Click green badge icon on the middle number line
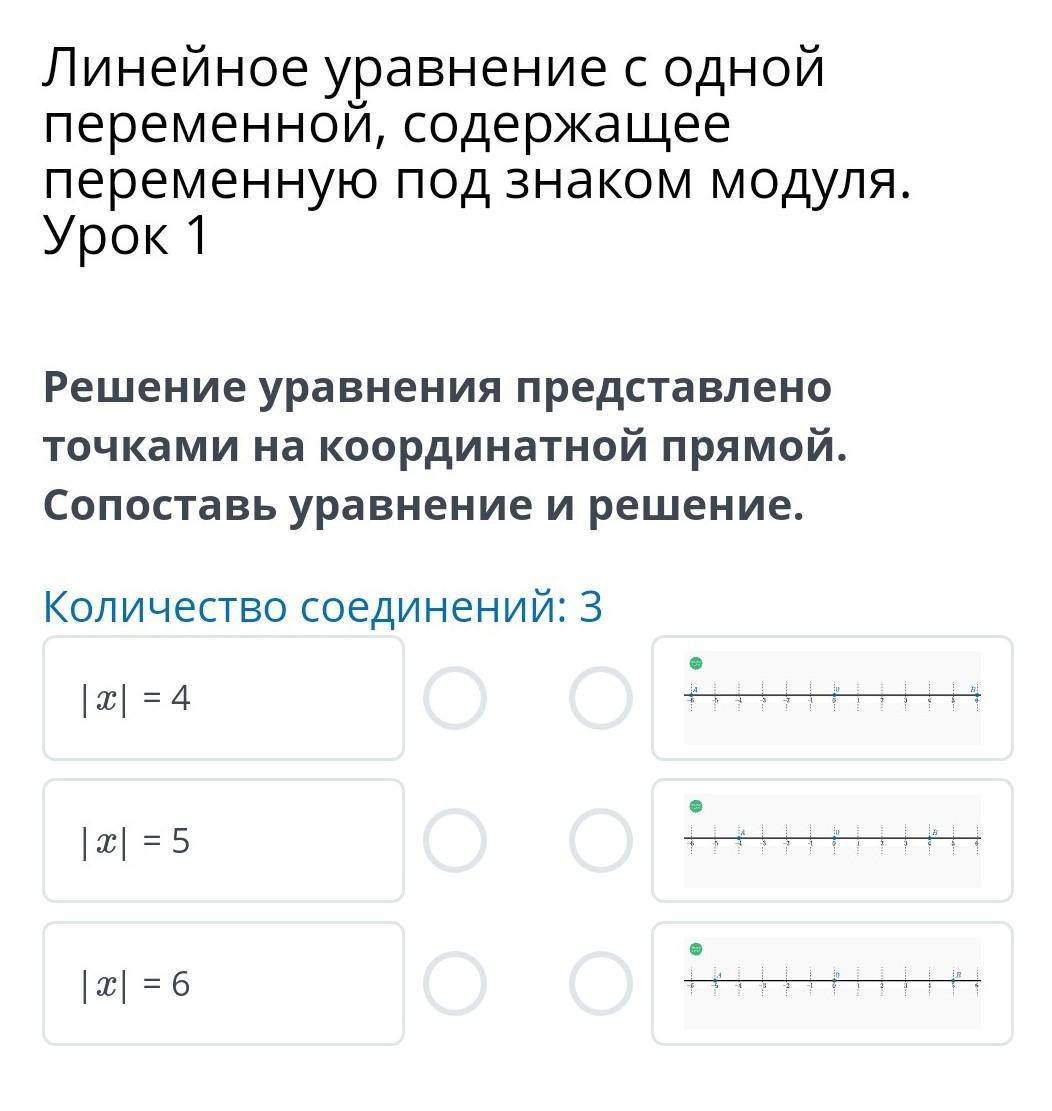Image resolution: width=1052 pixels, height=1111 pixels. pyautogui.click(x=696, y=806)
